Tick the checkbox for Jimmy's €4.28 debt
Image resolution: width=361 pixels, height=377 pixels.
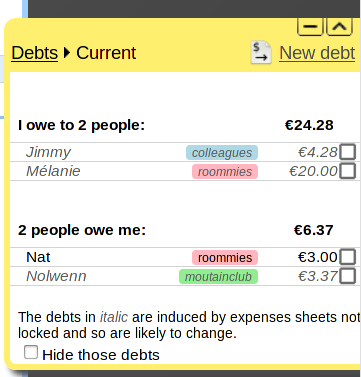click(348, 152)
